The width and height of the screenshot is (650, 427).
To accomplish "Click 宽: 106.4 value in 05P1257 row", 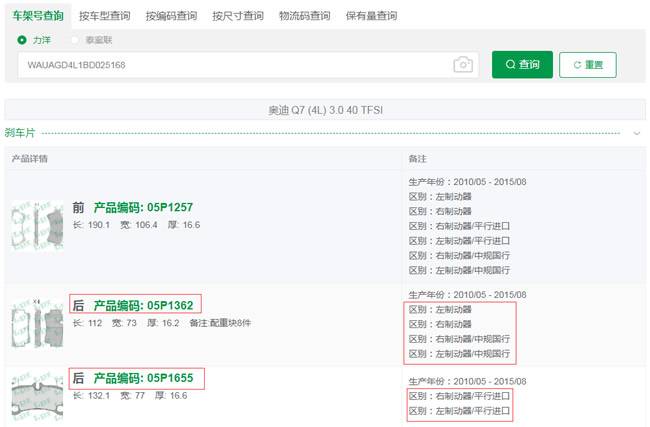I will (x=139, y=225).
